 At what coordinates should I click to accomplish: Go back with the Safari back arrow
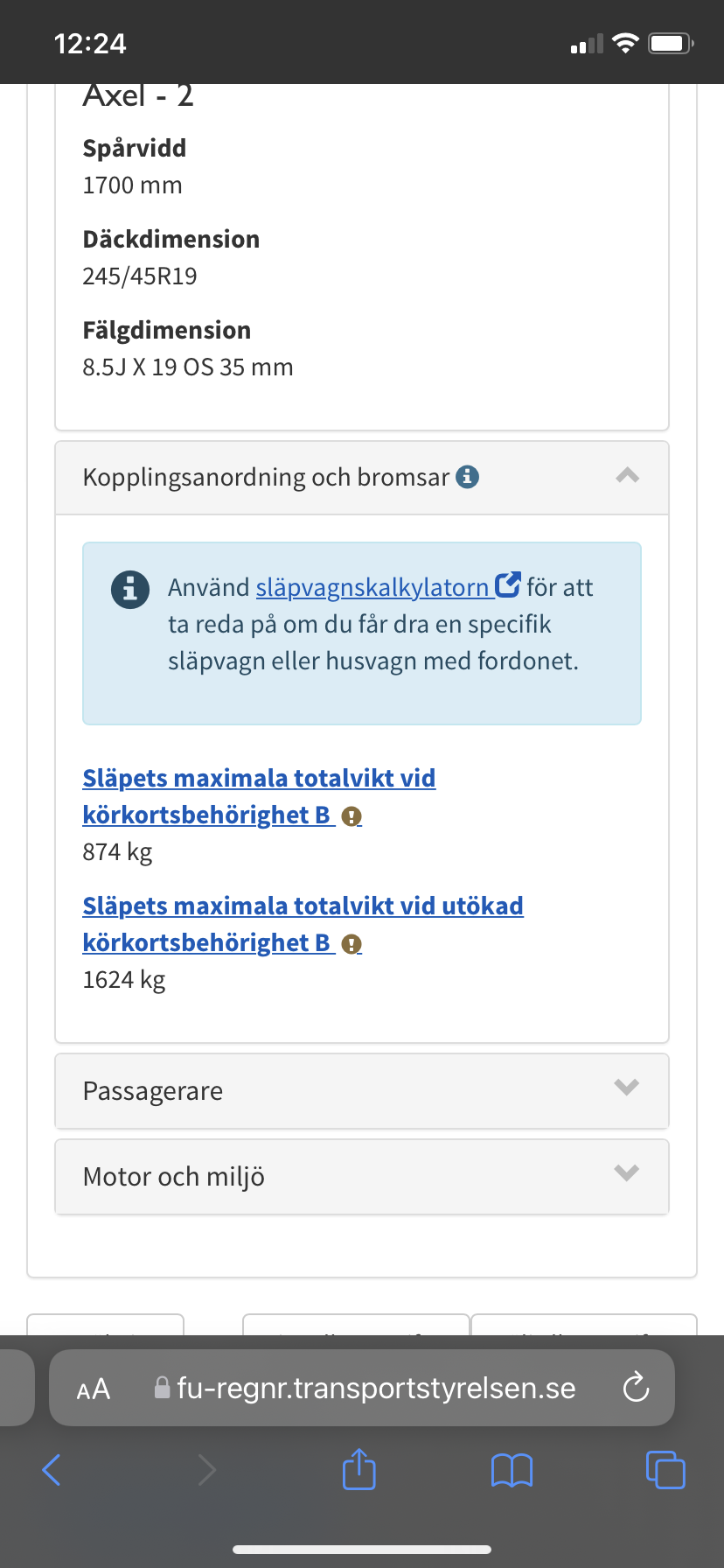coord(52,1470)
